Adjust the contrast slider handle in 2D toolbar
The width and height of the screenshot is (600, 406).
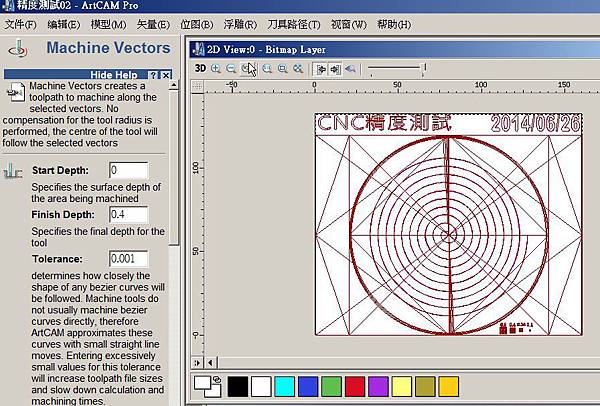424,68
